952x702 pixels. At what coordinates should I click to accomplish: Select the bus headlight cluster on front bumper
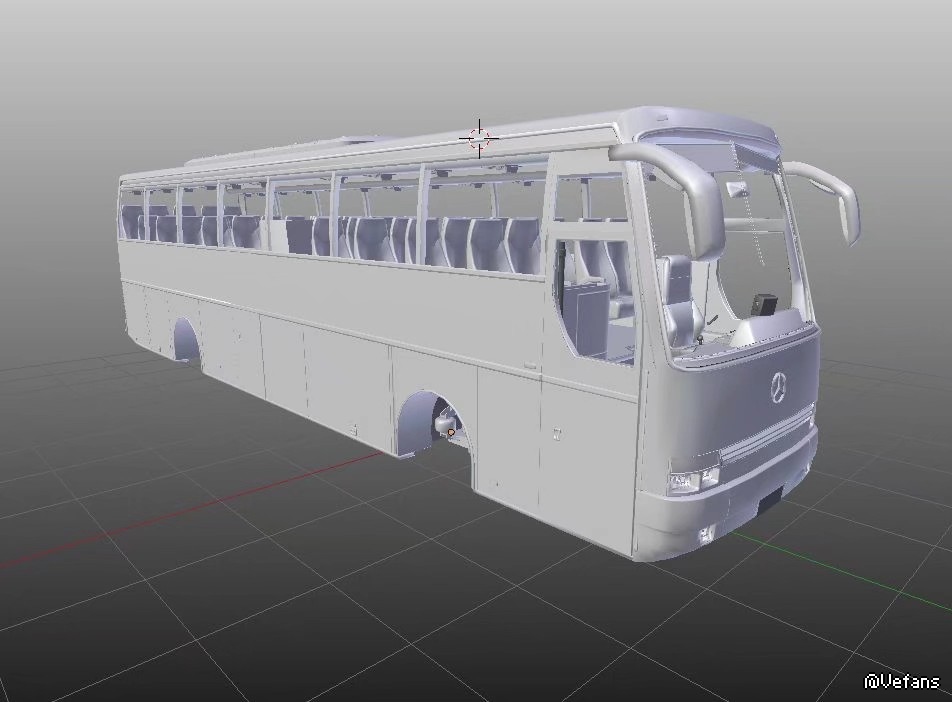(x=693, y=480)
